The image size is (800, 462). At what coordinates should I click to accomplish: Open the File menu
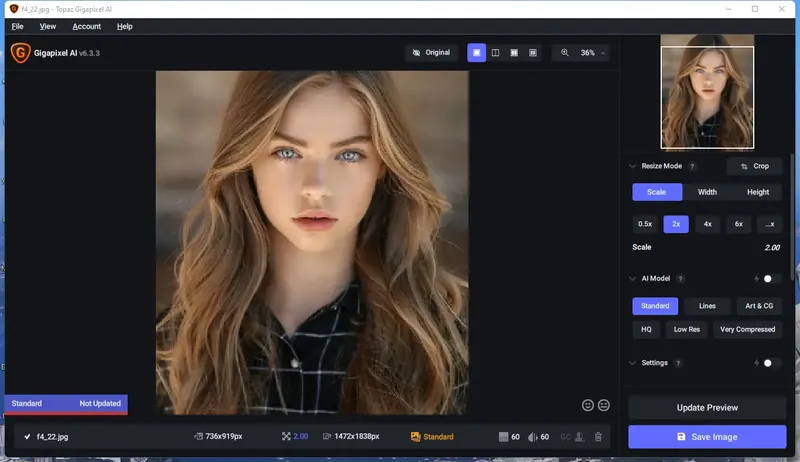[x=17, y=27]
